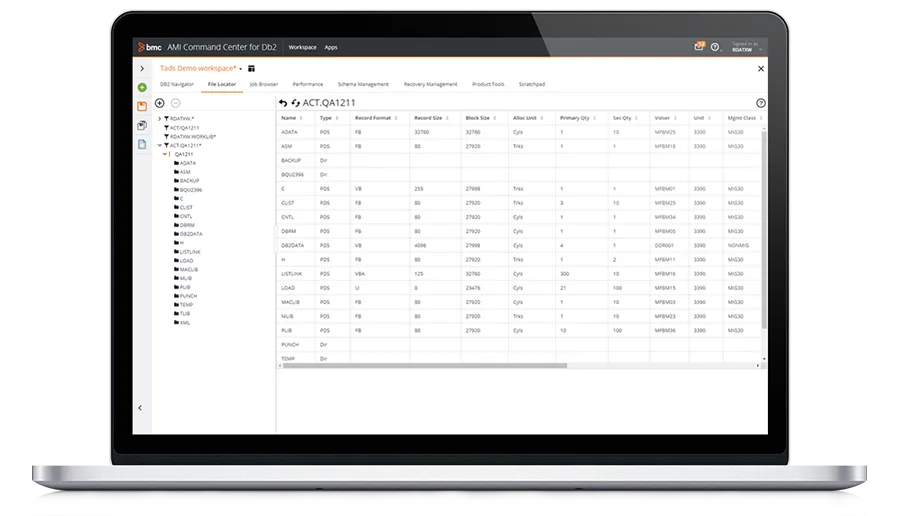Sort by the Unit column header
900x516 pixels.
click(x=699, y=118)
